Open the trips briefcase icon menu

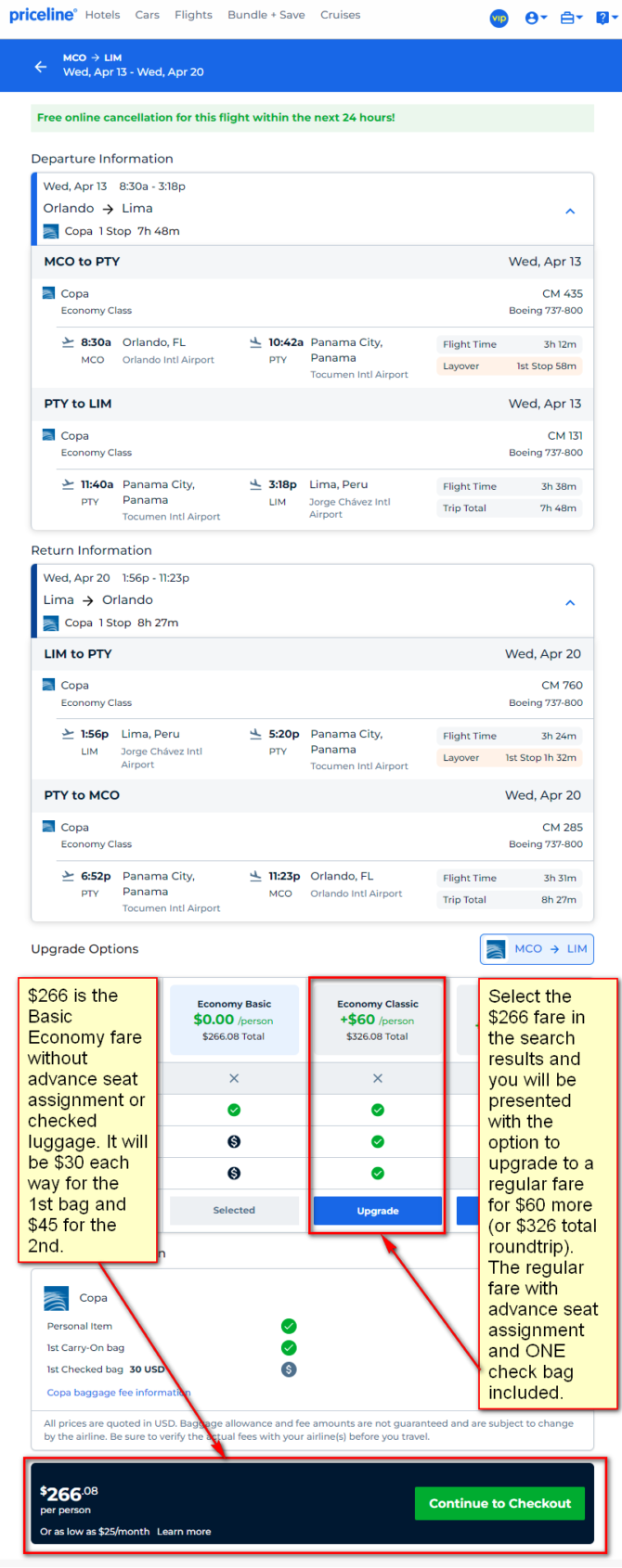572,18
